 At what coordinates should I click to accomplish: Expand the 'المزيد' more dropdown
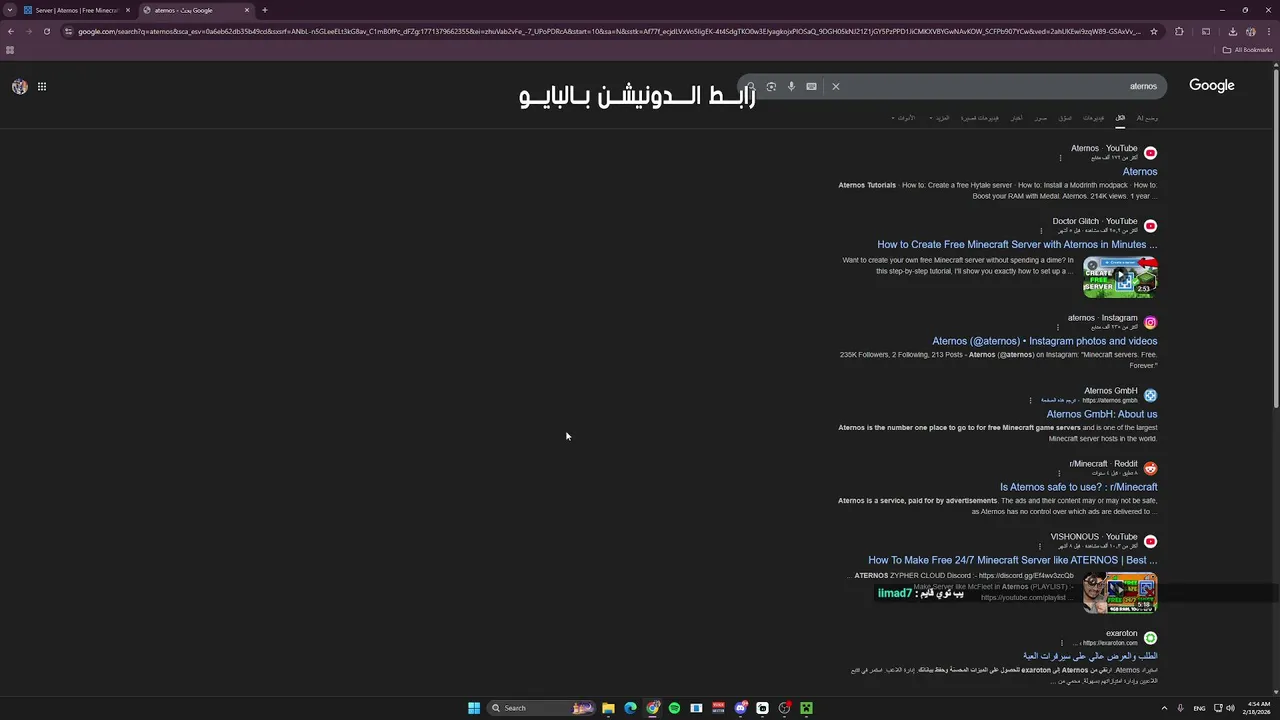940,118
